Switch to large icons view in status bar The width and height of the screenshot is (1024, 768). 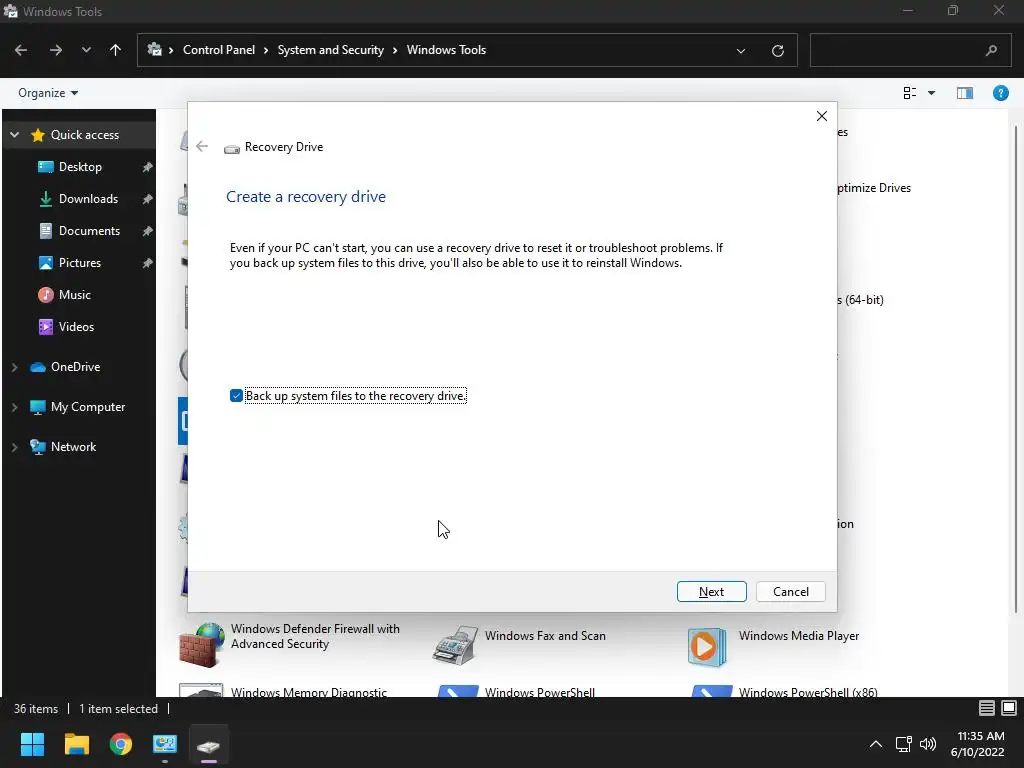tap(1009, 708)
